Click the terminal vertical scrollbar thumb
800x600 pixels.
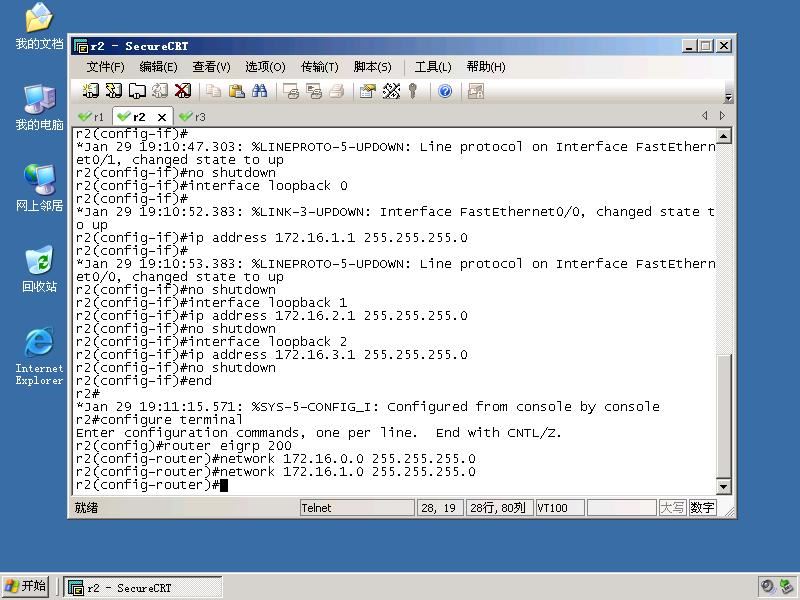point(723,416)
